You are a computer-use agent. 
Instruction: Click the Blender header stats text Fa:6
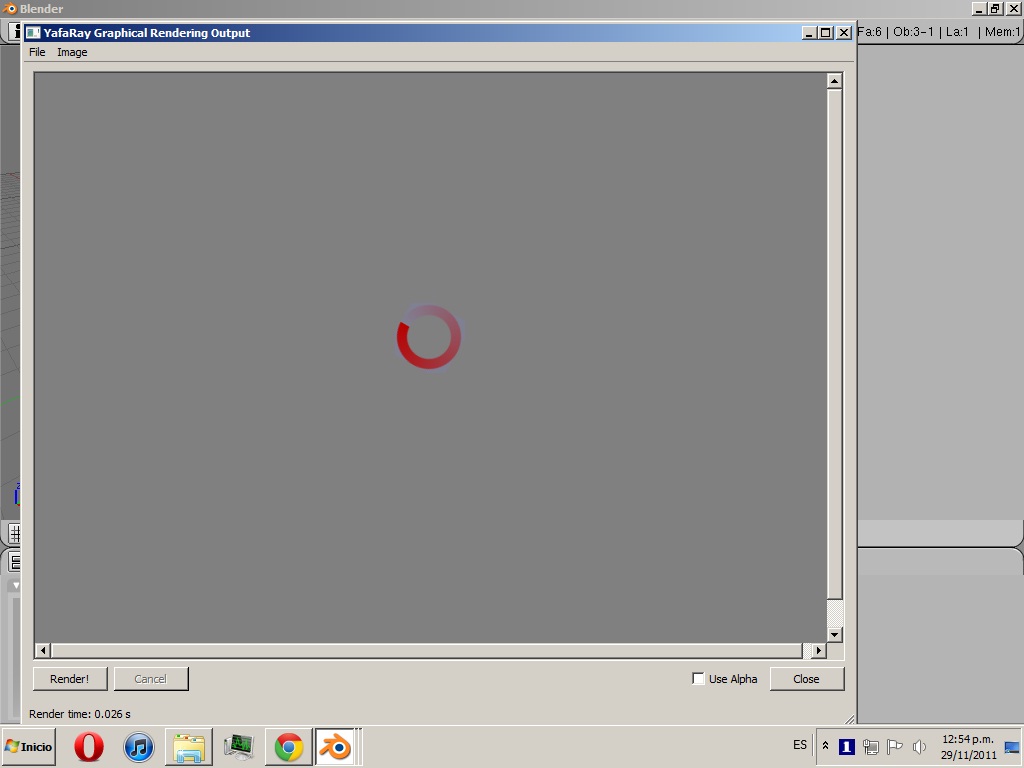(869, 31)
